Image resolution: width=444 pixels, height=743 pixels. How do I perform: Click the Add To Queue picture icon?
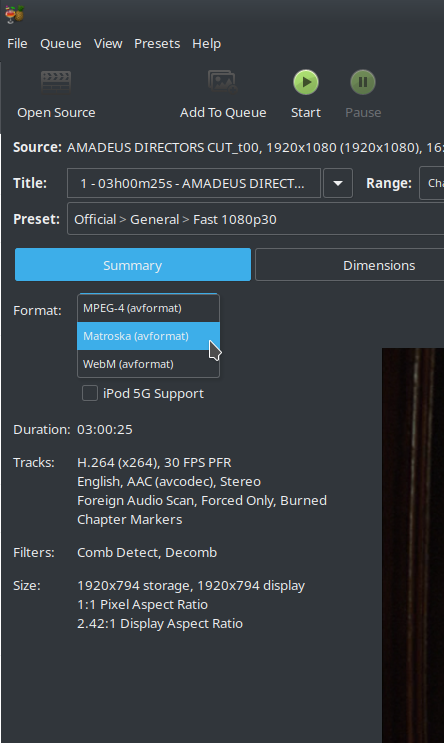tap(222, 82)
